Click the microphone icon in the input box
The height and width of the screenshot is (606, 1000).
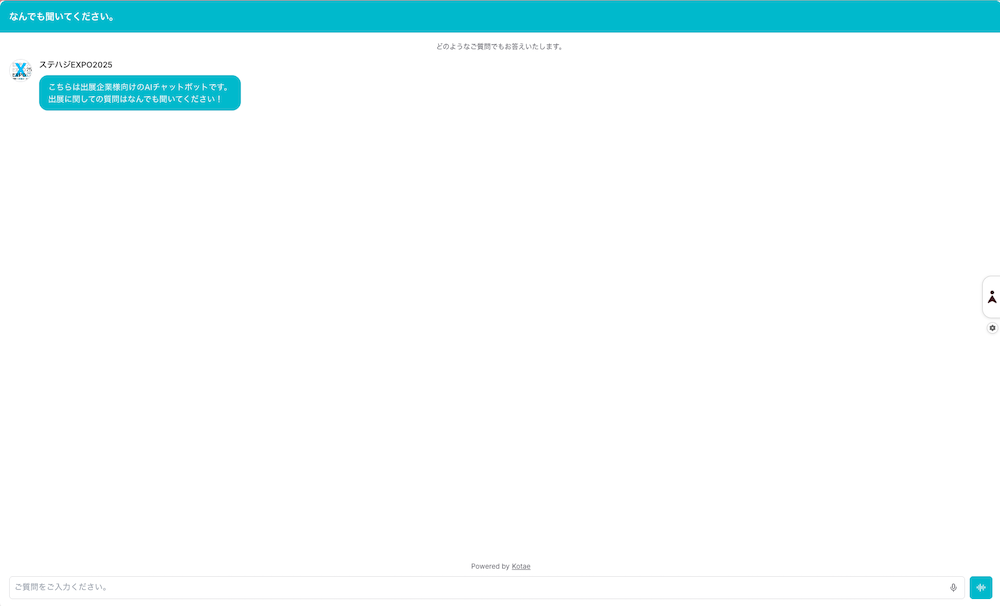point(953,588)
